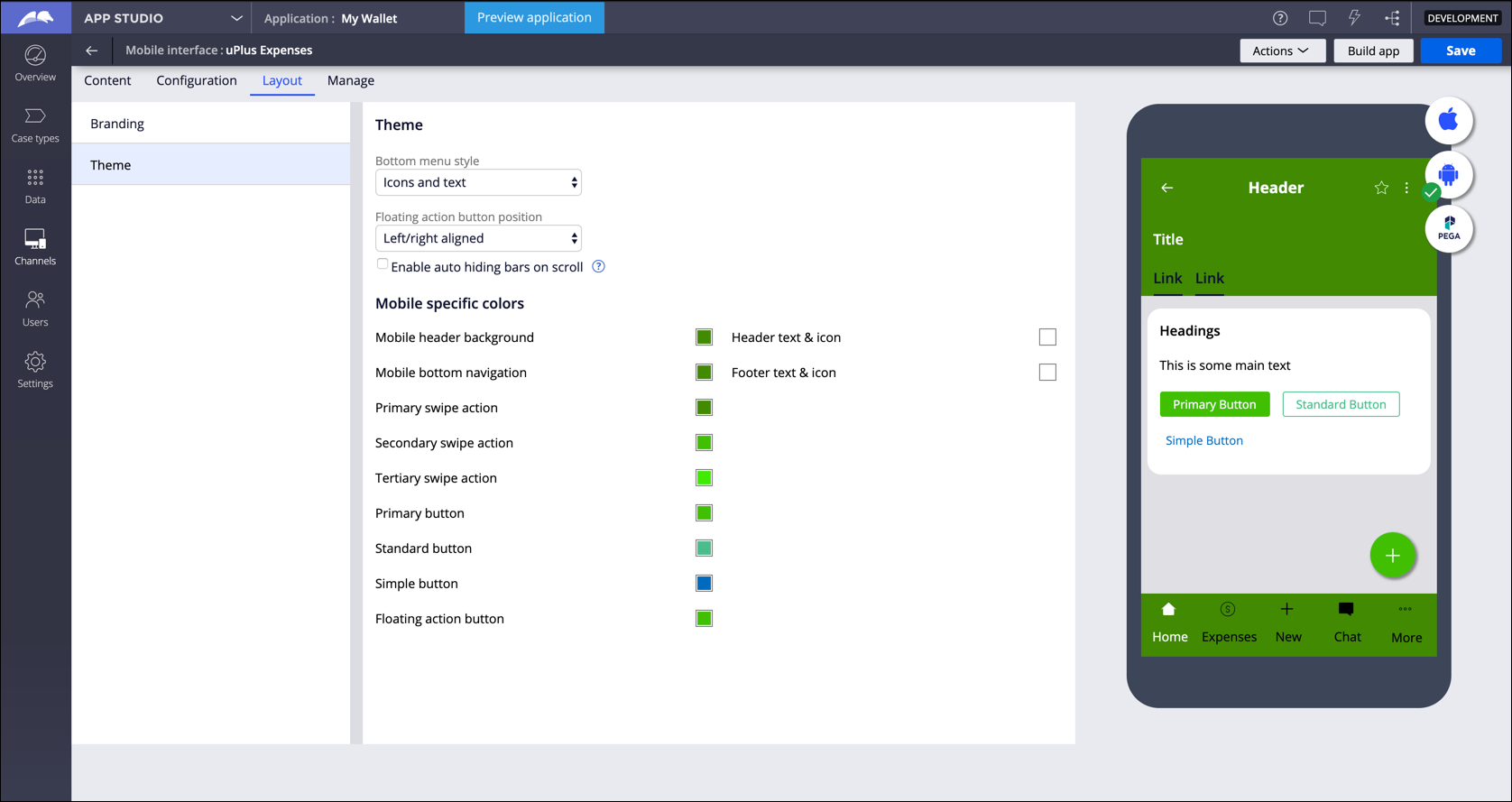Image resolution: width=1512 pixels, height=802 pixels.
Task: Click the Header text & icon color box
Action: click(x=1046, y=337)
